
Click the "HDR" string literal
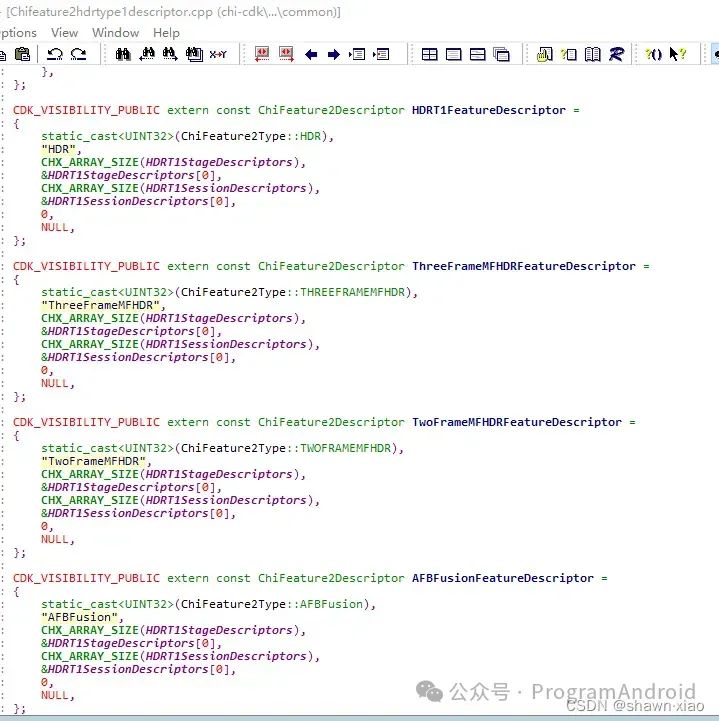coord(58,149)
